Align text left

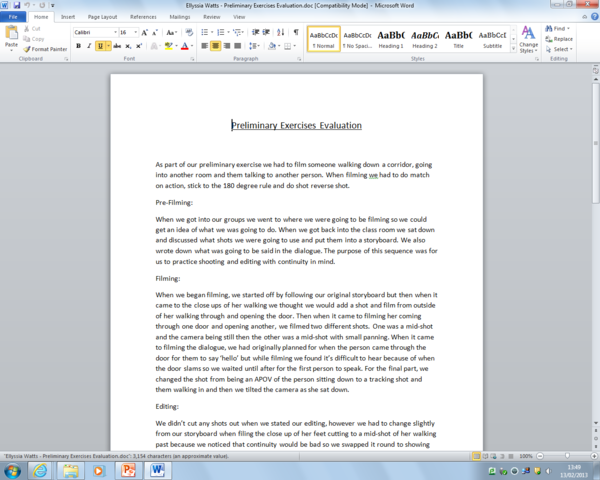205,46
